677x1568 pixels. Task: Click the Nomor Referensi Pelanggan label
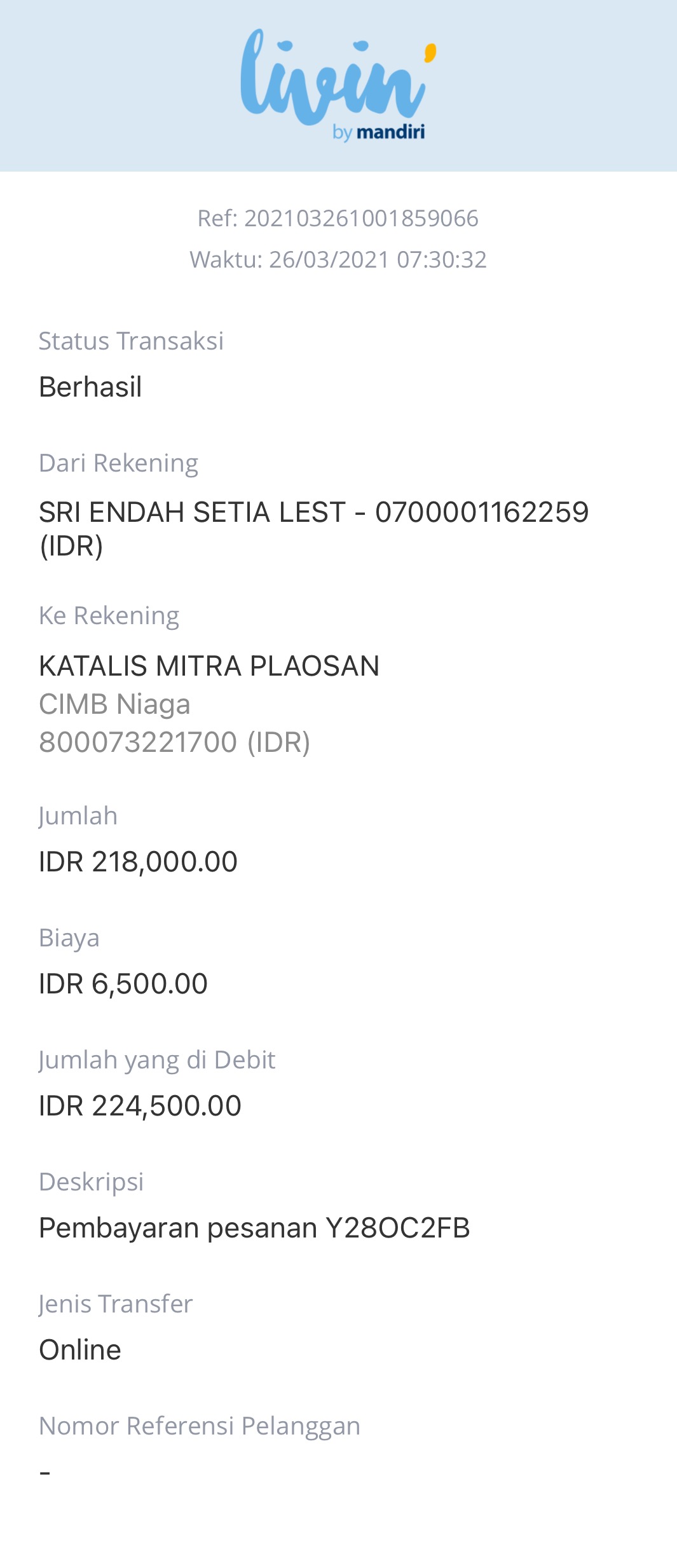pyautogui.click(x=200, y=1426)
